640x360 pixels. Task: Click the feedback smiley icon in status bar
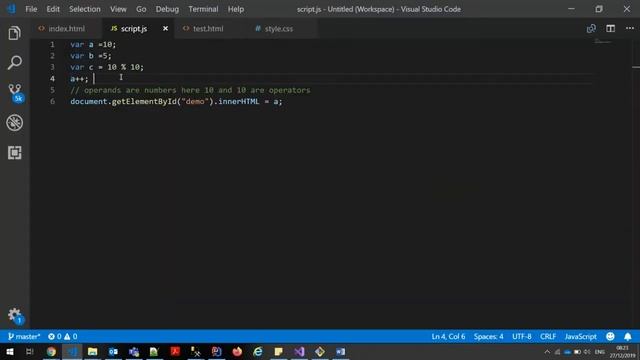[x=610, y=336]
